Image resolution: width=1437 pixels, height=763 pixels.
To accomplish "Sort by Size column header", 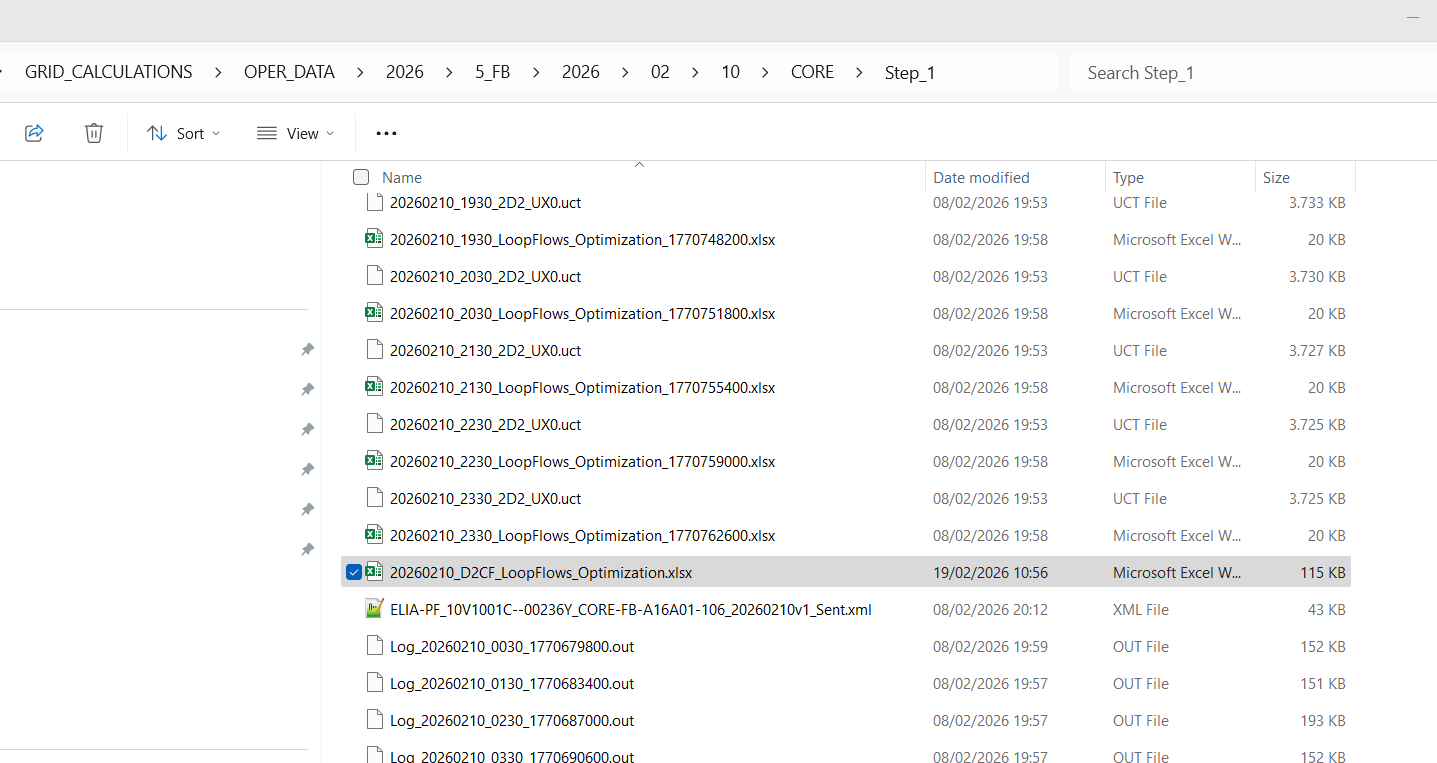I will point(1276,178).
